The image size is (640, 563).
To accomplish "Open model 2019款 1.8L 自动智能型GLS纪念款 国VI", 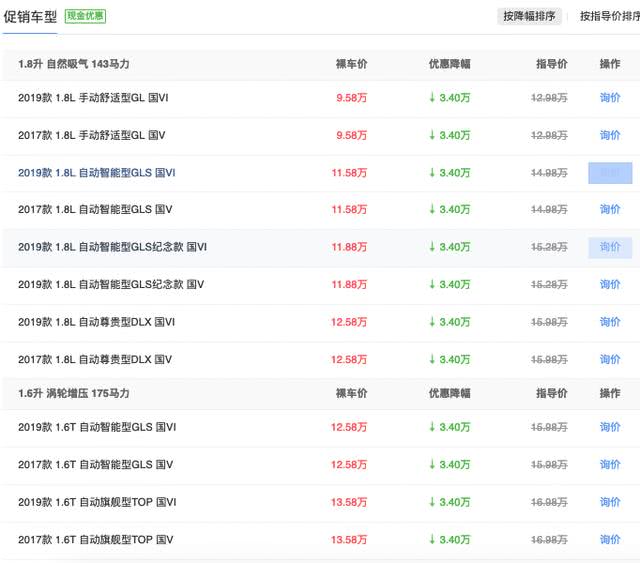I will (112, 247).
